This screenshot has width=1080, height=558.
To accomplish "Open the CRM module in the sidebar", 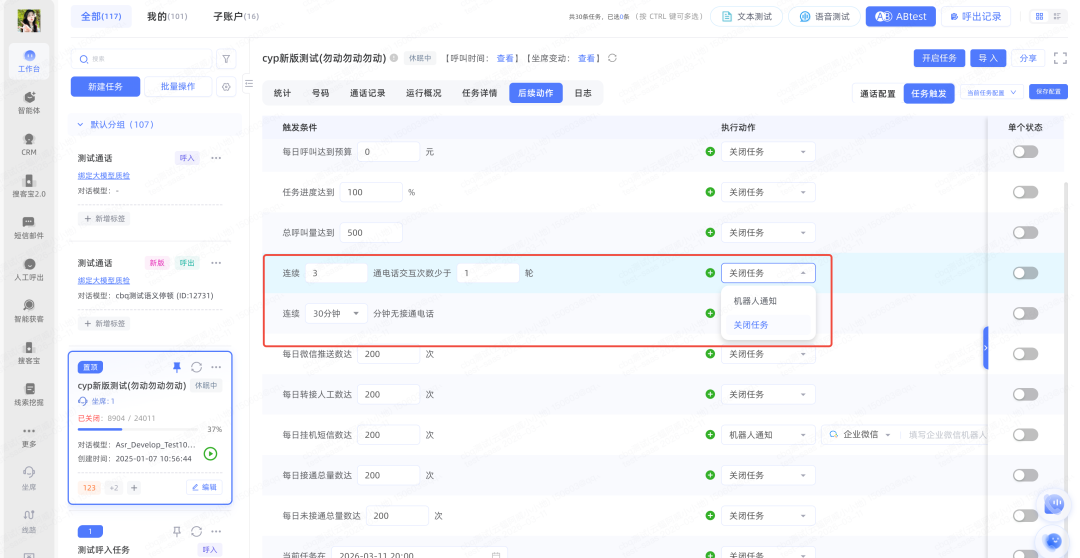I will 29,142.
